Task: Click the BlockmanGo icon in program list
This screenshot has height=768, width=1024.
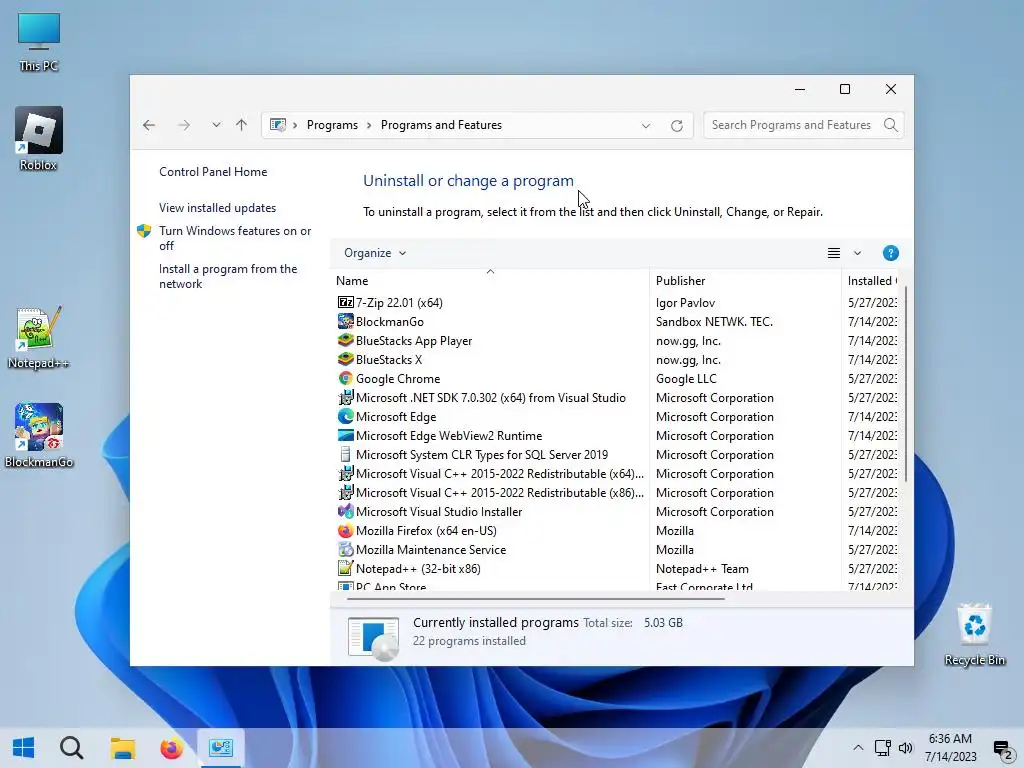Action: pyautogui.click(x=345, y=321)
